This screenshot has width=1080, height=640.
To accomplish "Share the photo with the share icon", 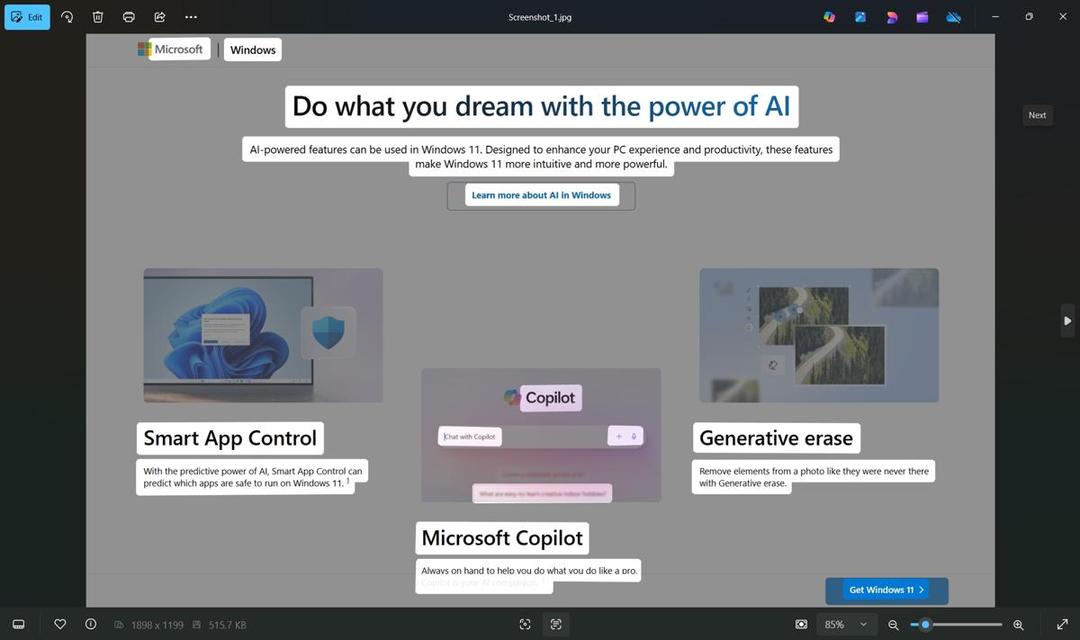I will 160,17.
